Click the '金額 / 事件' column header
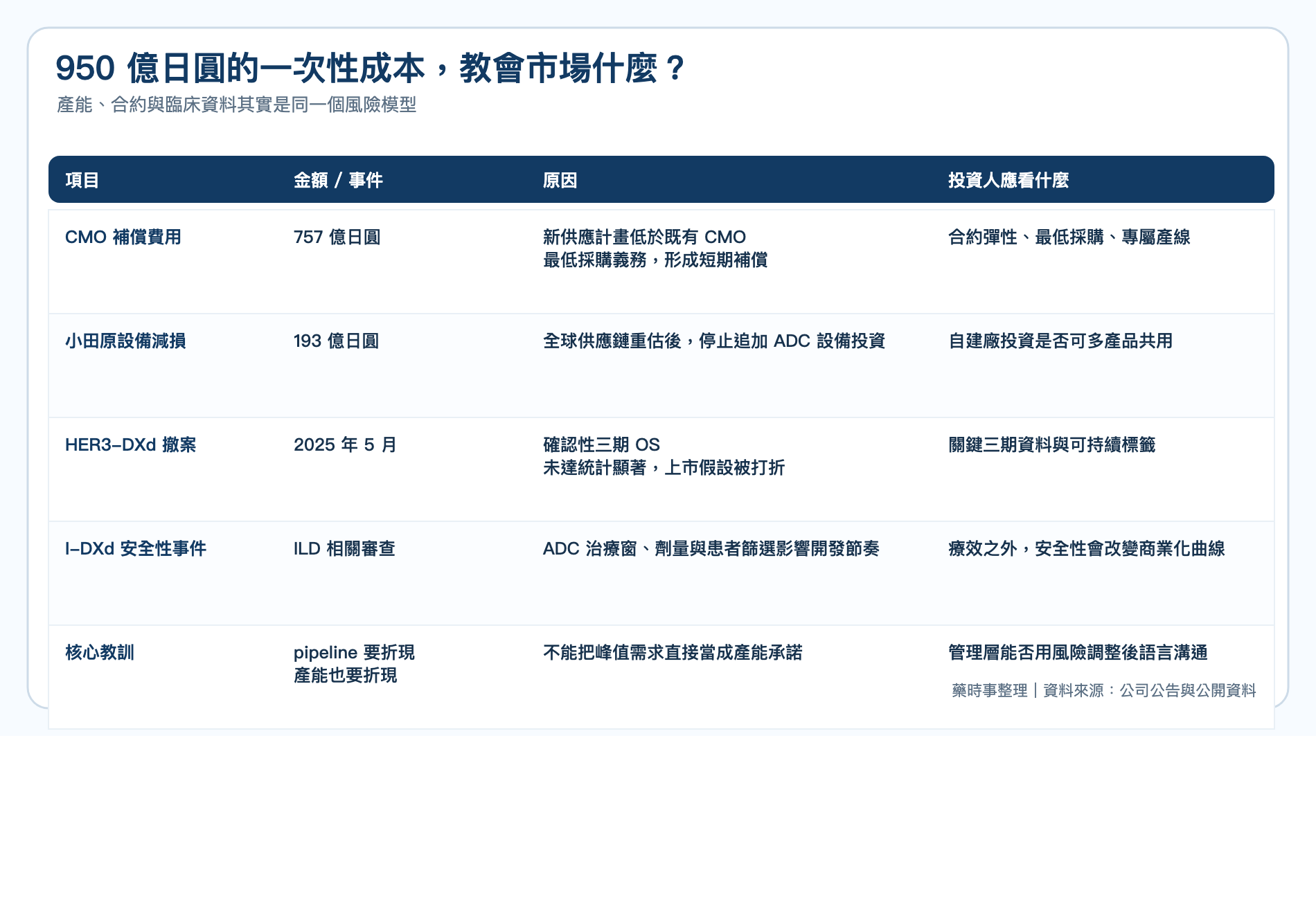The height and width of the screenshot is (900, 1316). pos(338,180)
